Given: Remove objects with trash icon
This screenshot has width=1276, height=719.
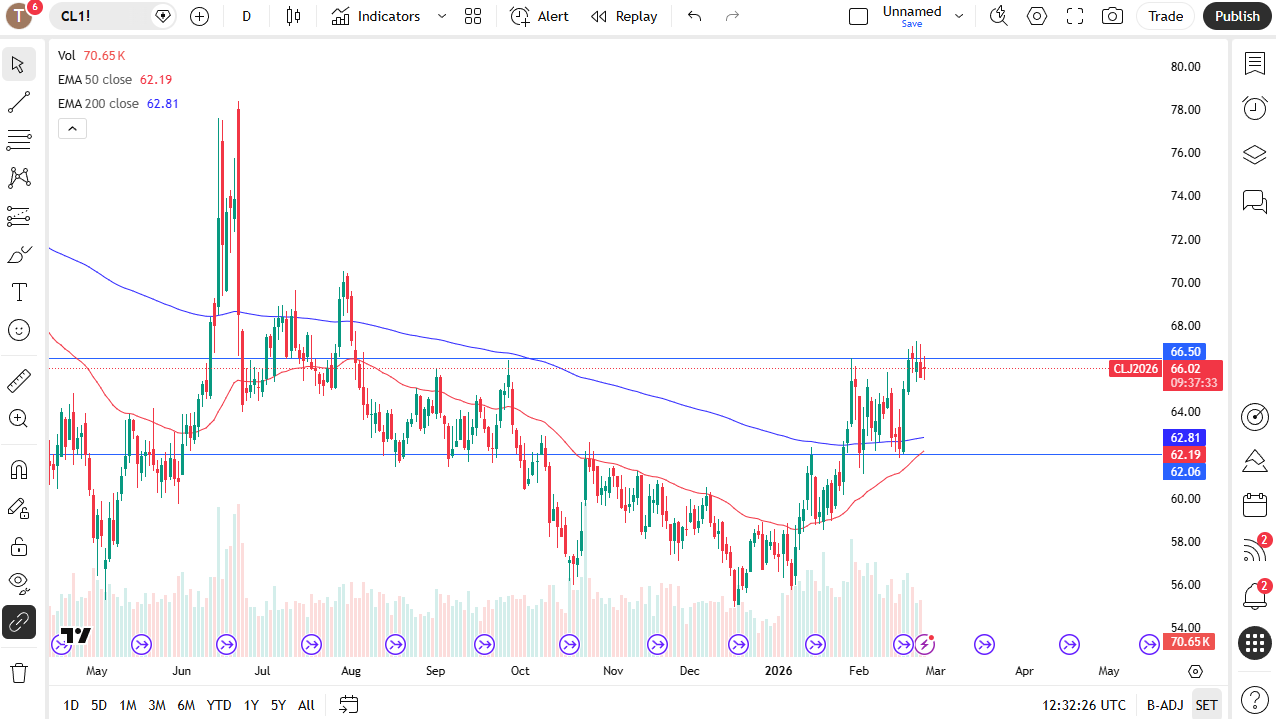Looking at the screenshot, I should (18, 671).
